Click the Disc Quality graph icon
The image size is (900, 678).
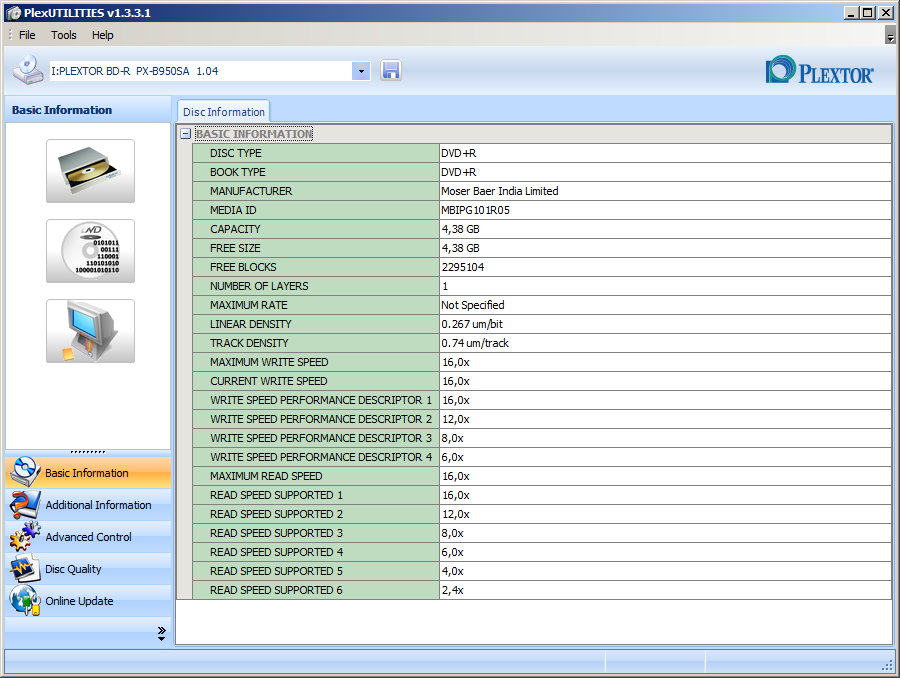pos(25,568)
